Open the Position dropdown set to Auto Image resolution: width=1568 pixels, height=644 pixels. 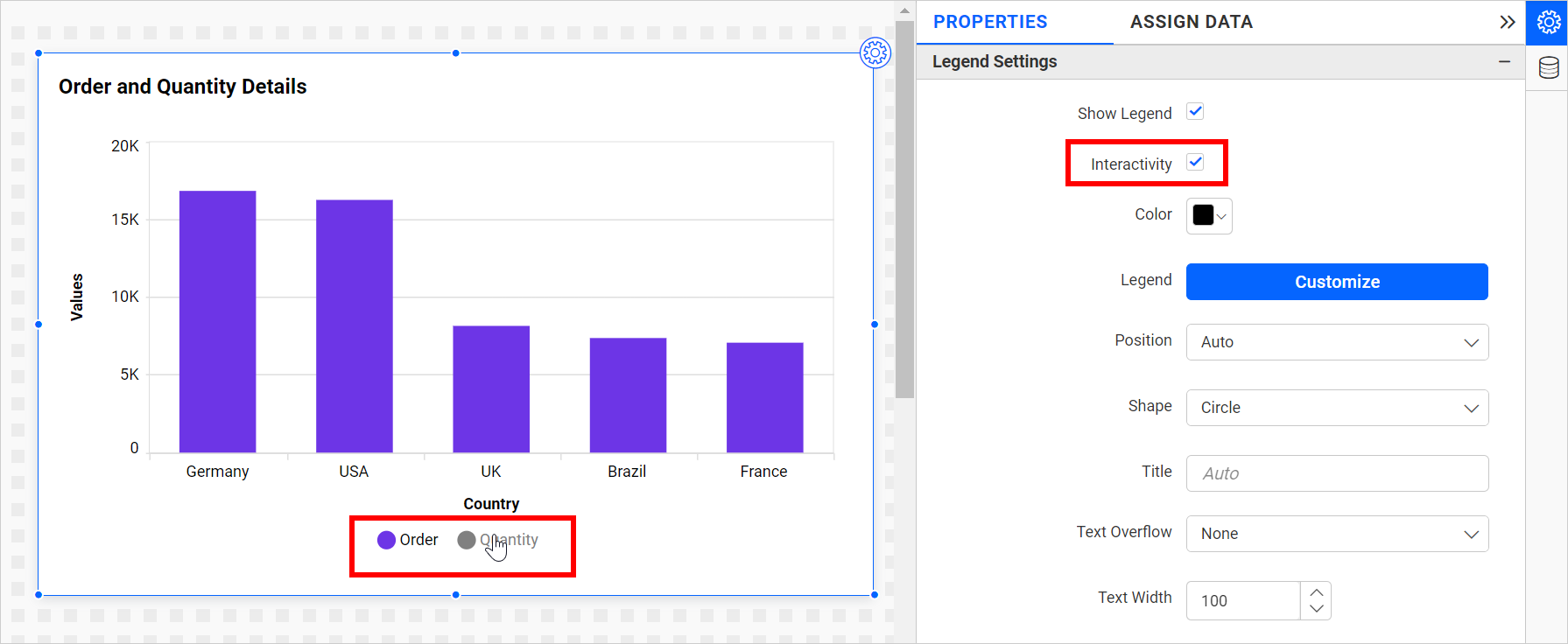point(1337,342)
